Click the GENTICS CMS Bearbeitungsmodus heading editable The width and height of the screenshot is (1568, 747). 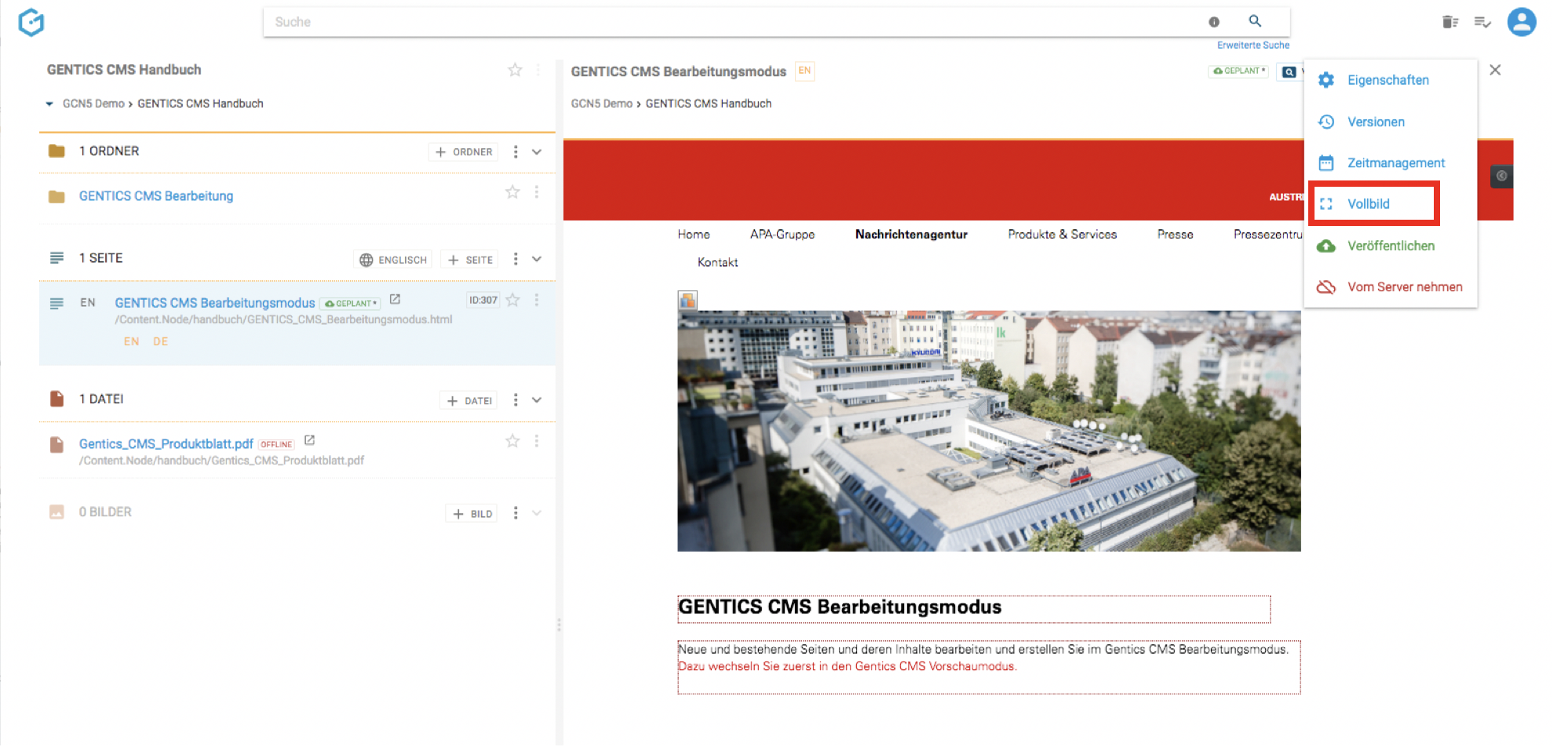coord(973,608)
